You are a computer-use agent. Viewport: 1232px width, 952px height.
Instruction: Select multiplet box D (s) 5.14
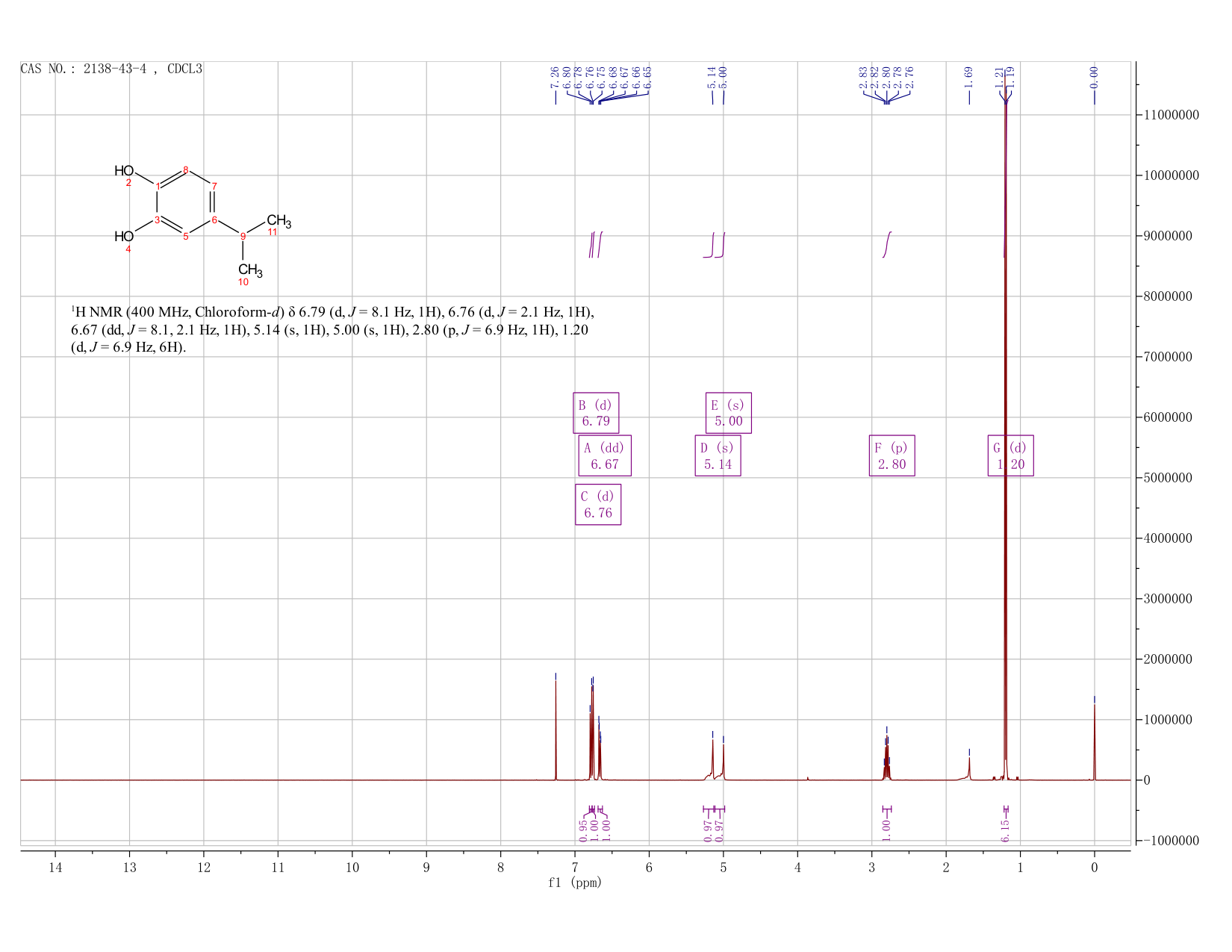coord(718,455)
